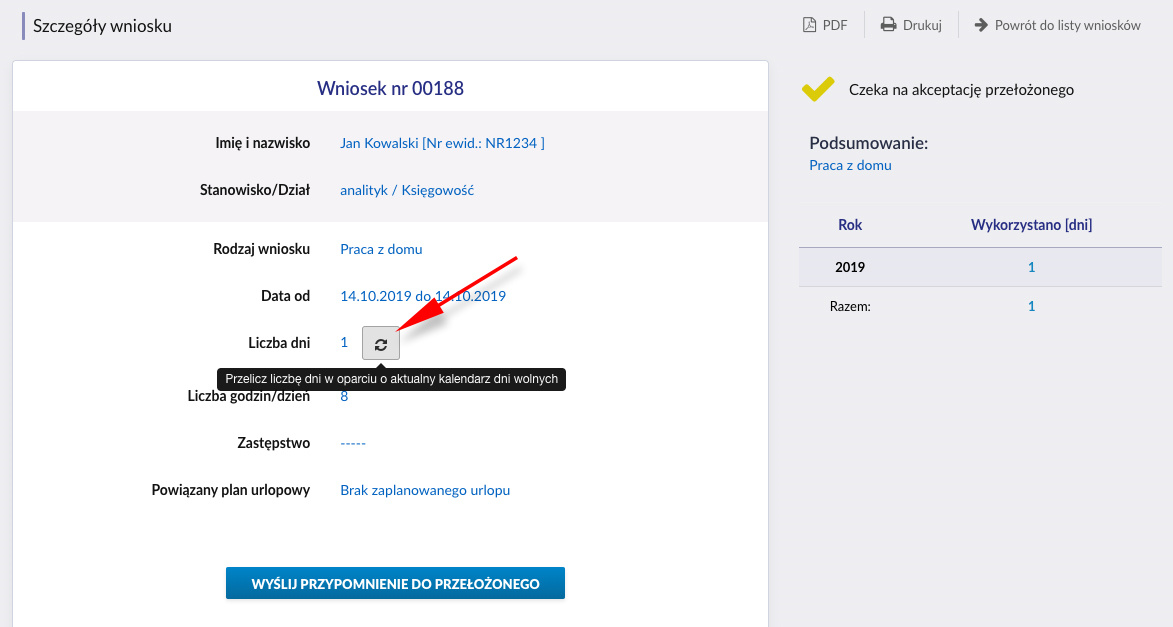Viewport: 1173px width, 627px height.
Task: Click the 'Zastępstwo' label
Action: (x=273, y=443)
